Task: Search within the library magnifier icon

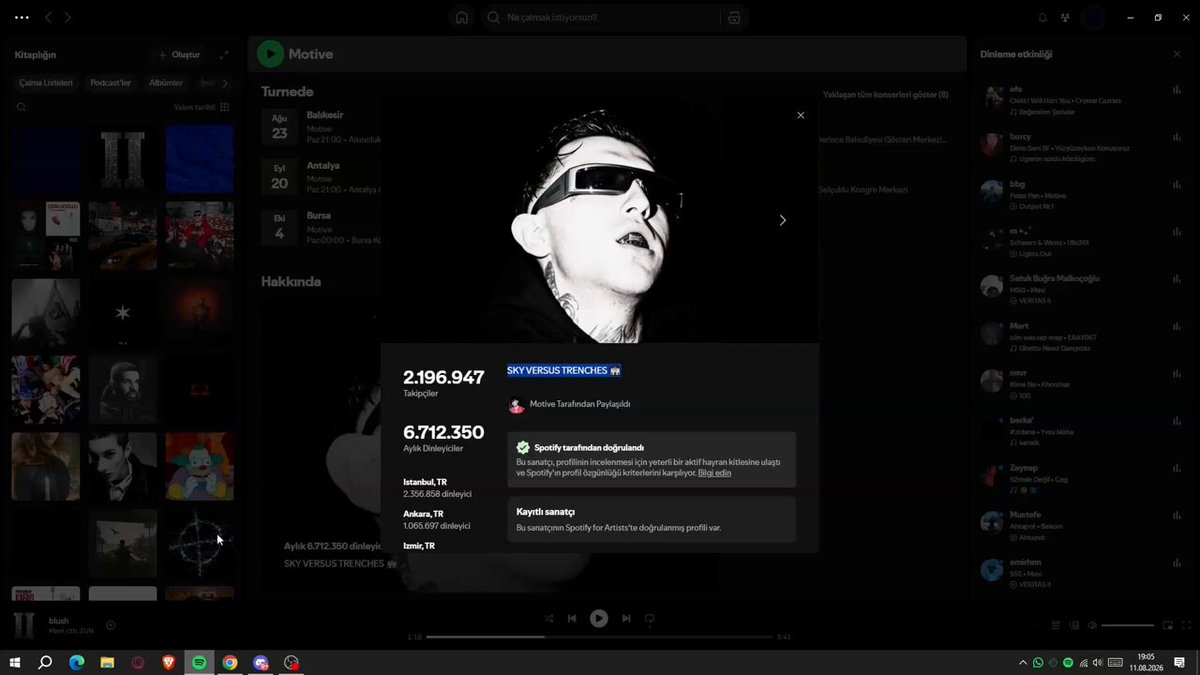Action: pos(21,107)
